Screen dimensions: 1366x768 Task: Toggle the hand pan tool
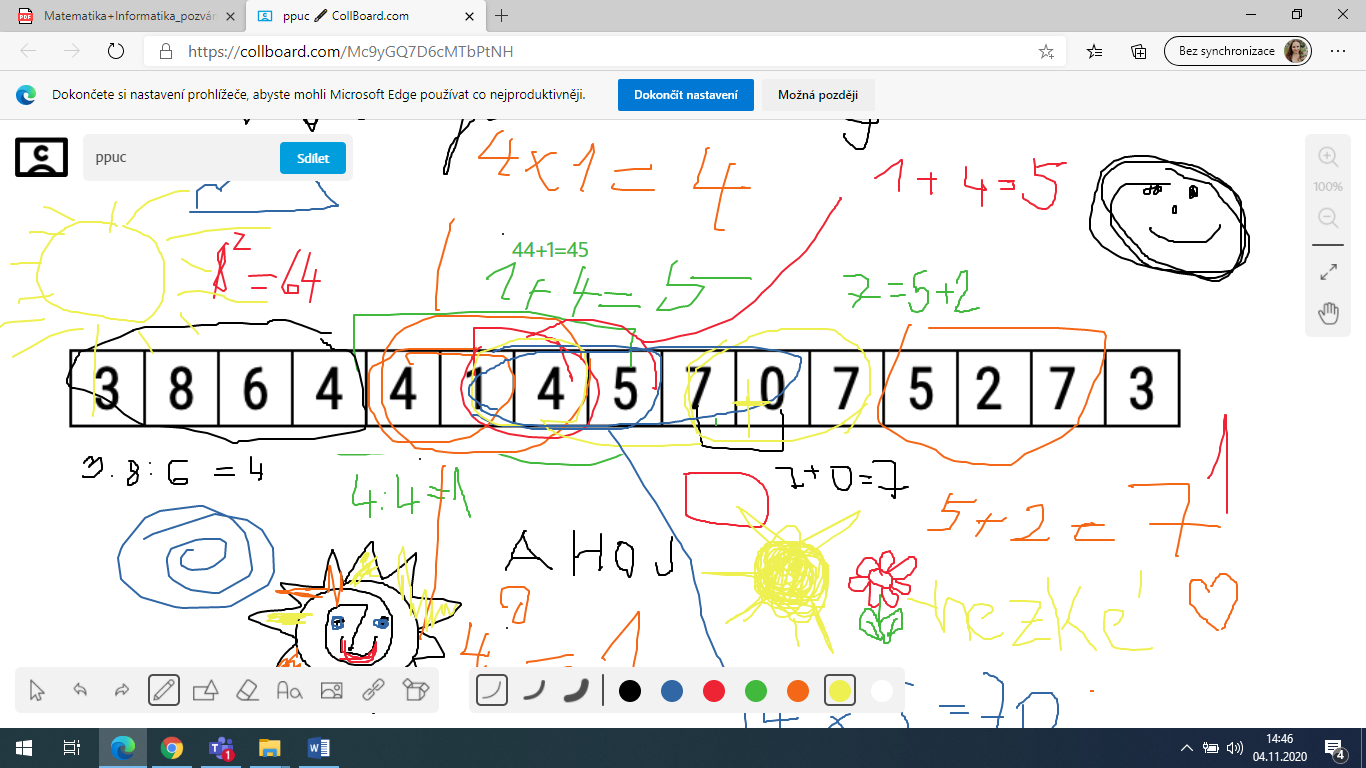click(1328, 314)
